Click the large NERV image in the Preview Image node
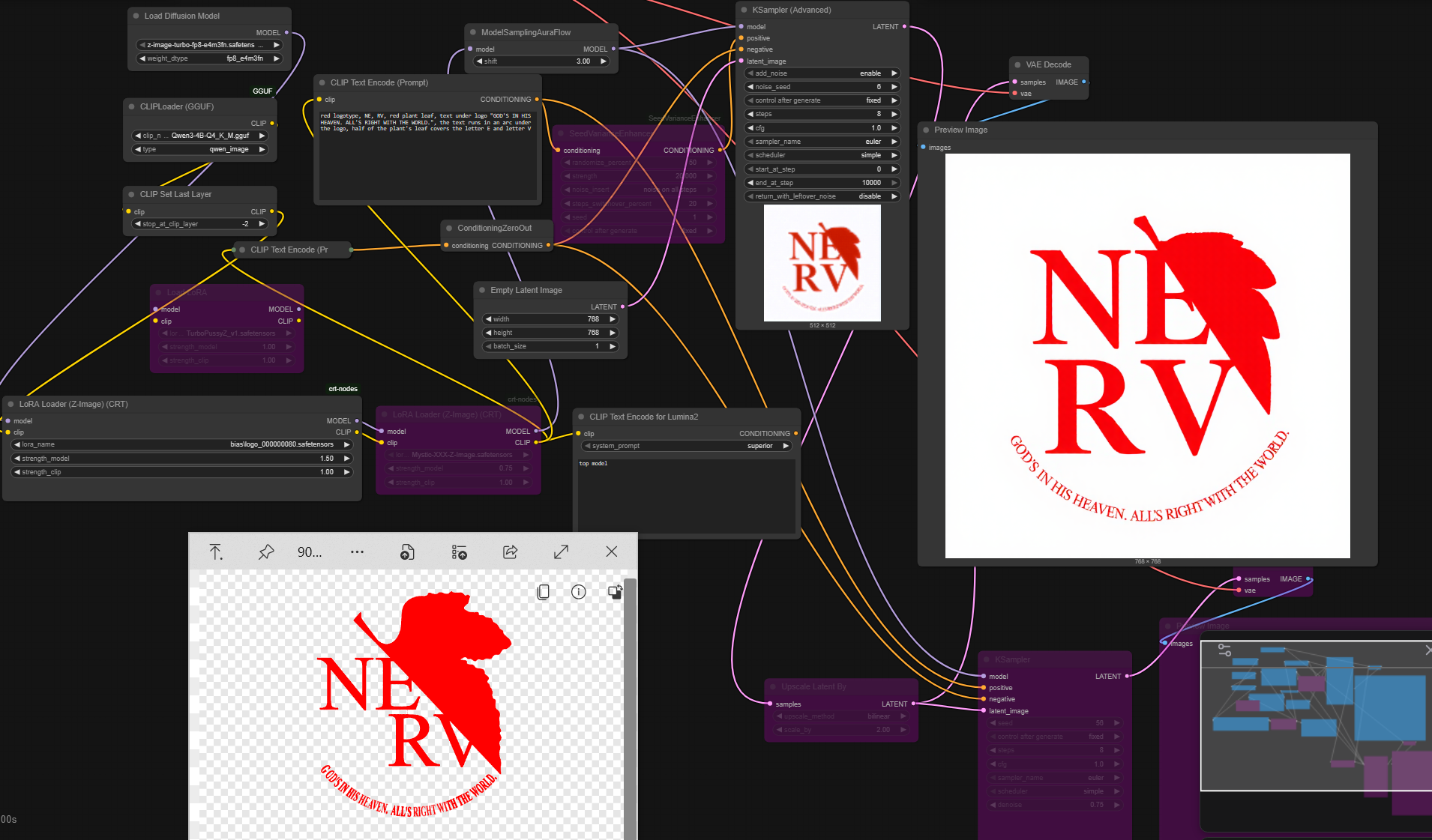This screenshot has width=1432, height=840. [1148, 356]
